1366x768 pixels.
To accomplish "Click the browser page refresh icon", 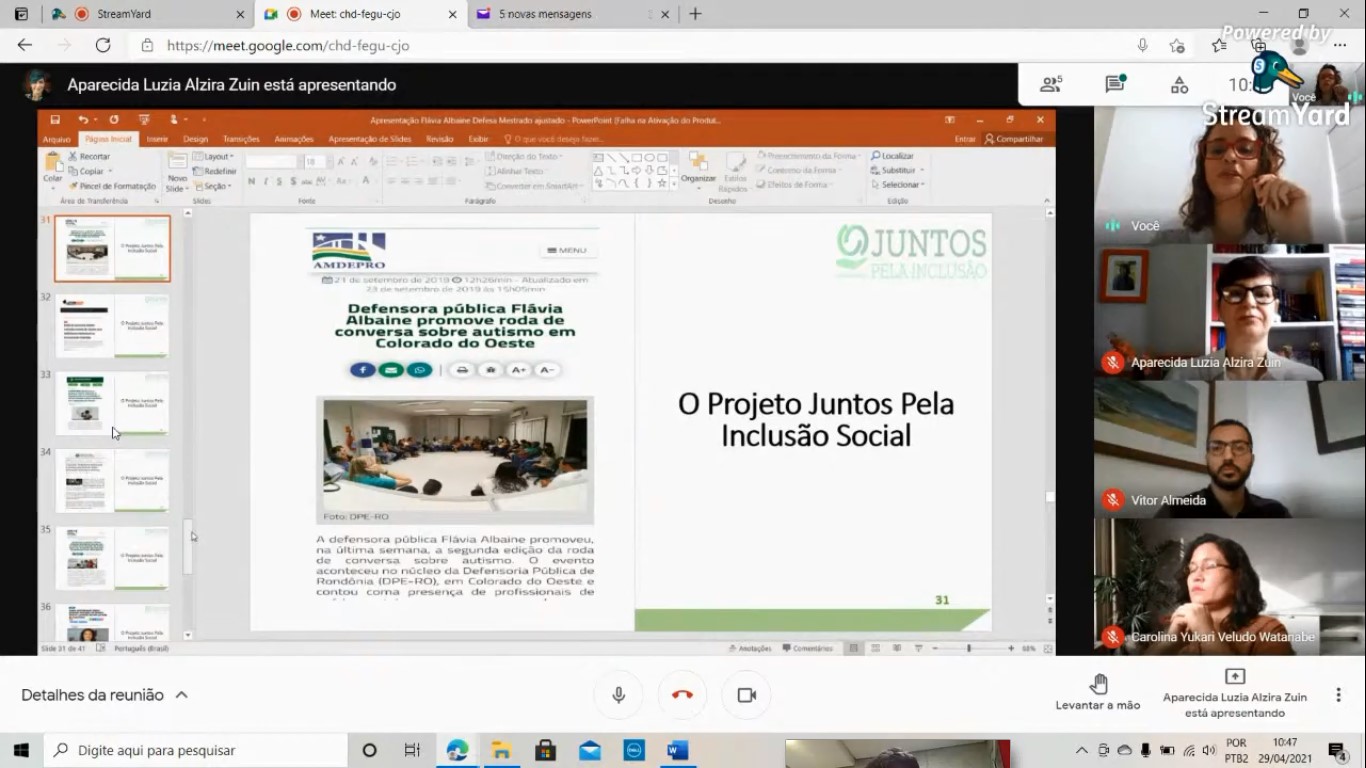I will click(x=103, y=45).
